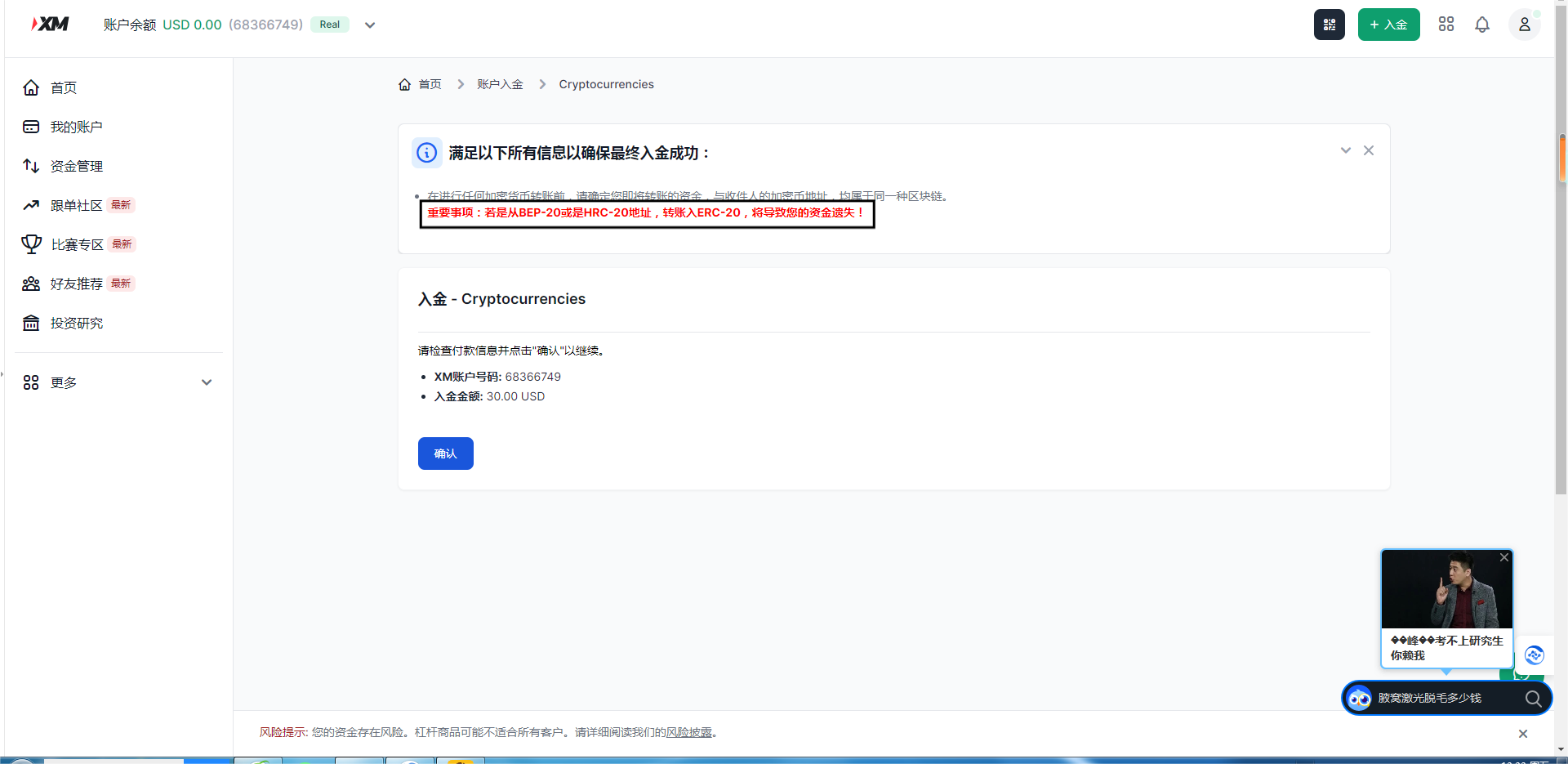
Task: Click the 投资研究 bank icon
Action: 31,323
